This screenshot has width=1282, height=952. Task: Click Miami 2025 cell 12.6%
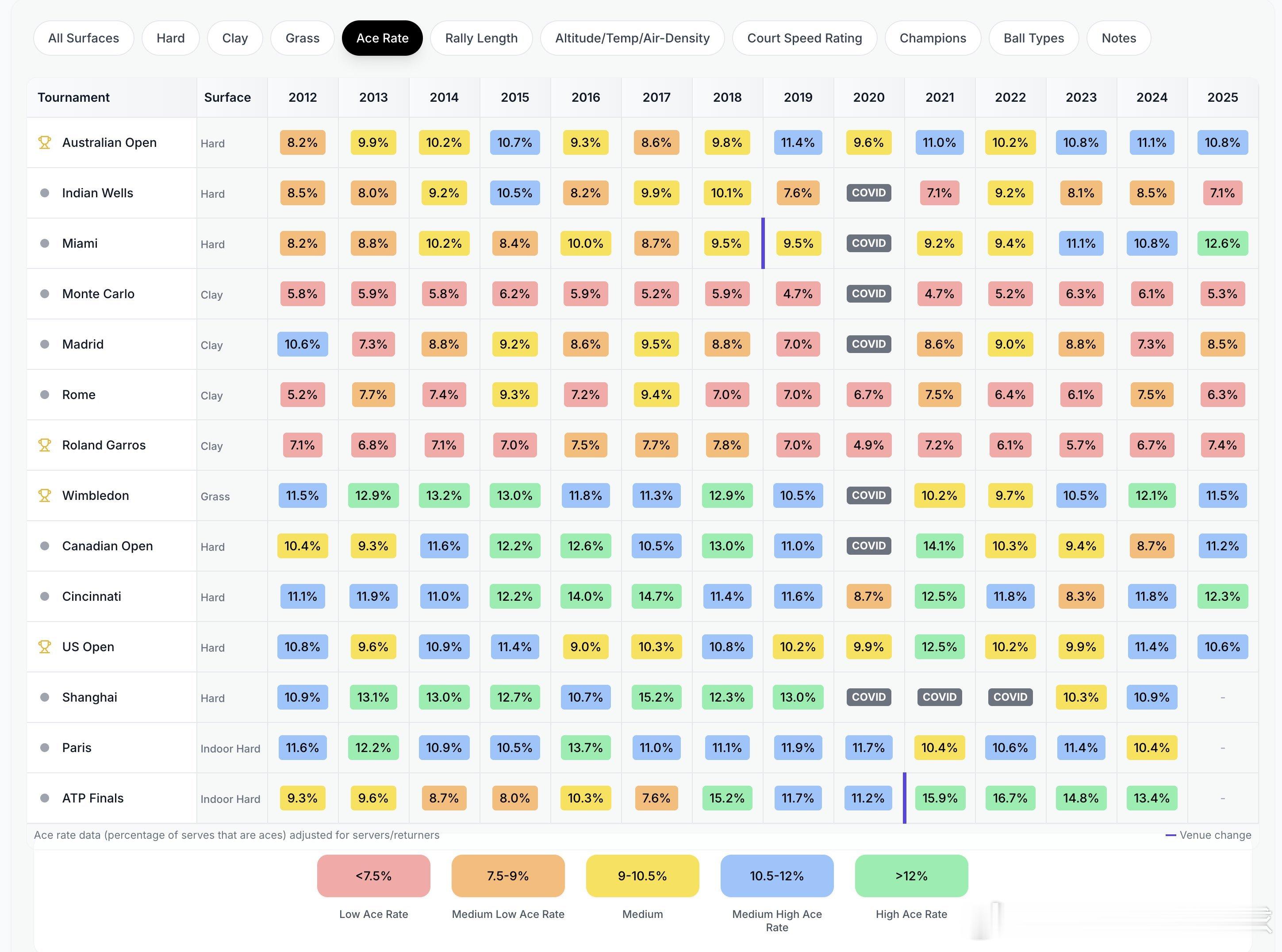[x=1223, y=243]
